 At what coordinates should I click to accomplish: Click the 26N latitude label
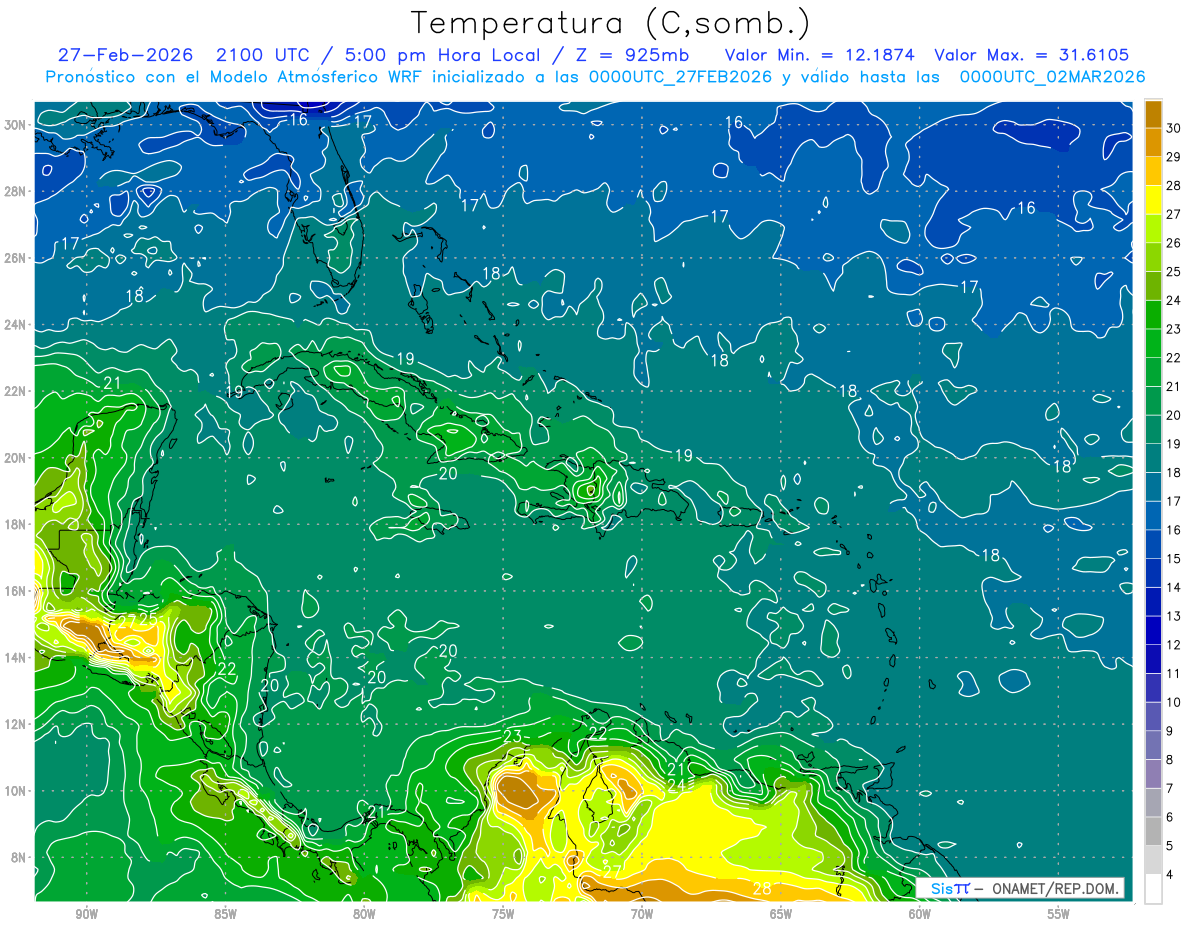pyautogui.click(x=17, y=258)
